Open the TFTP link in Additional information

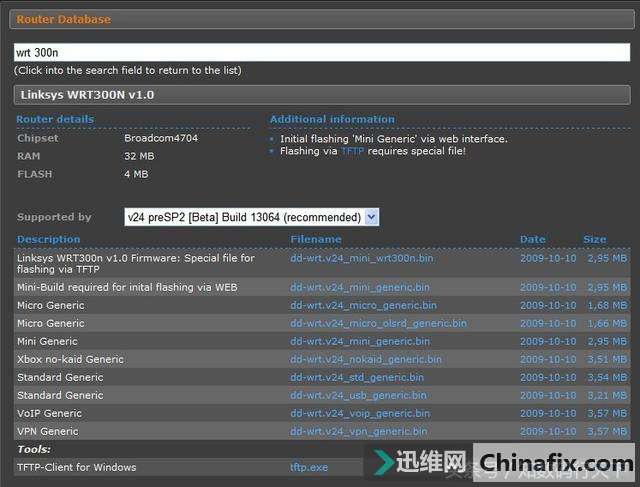[352, 151]
